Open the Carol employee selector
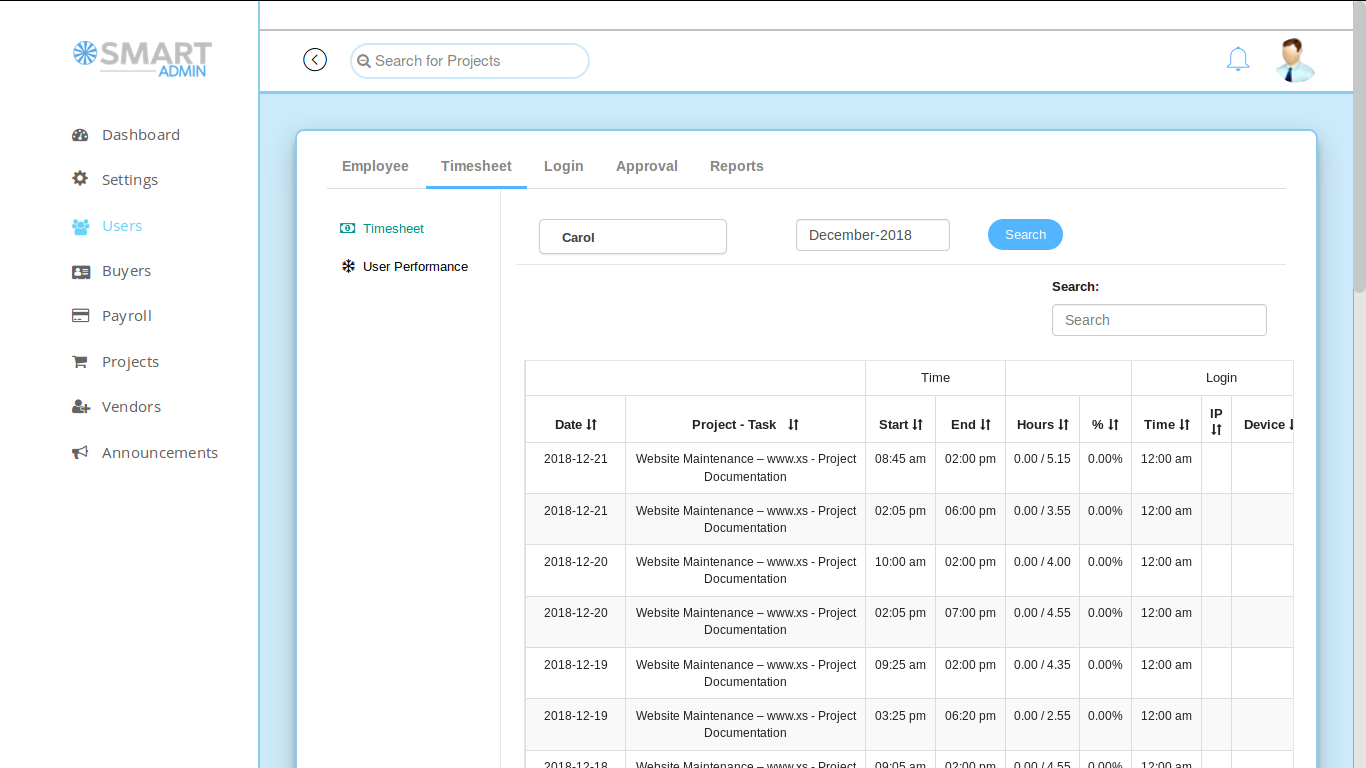The image size is (1366, 768). click(x=632, y=236)
